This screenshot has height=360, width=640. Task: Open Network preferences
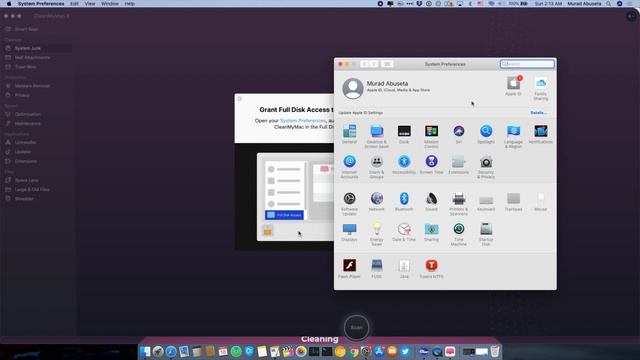376,202
